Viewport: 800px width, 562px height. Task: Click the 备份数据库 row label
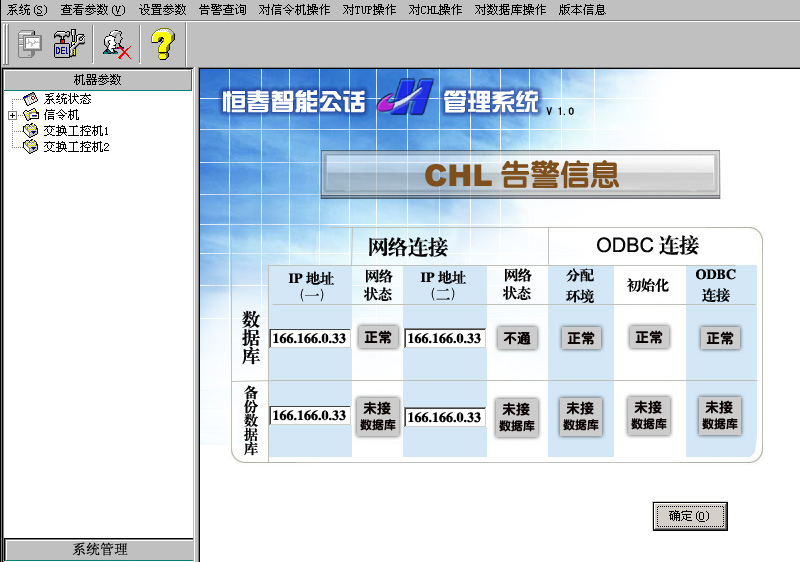[x=251, y=420]
